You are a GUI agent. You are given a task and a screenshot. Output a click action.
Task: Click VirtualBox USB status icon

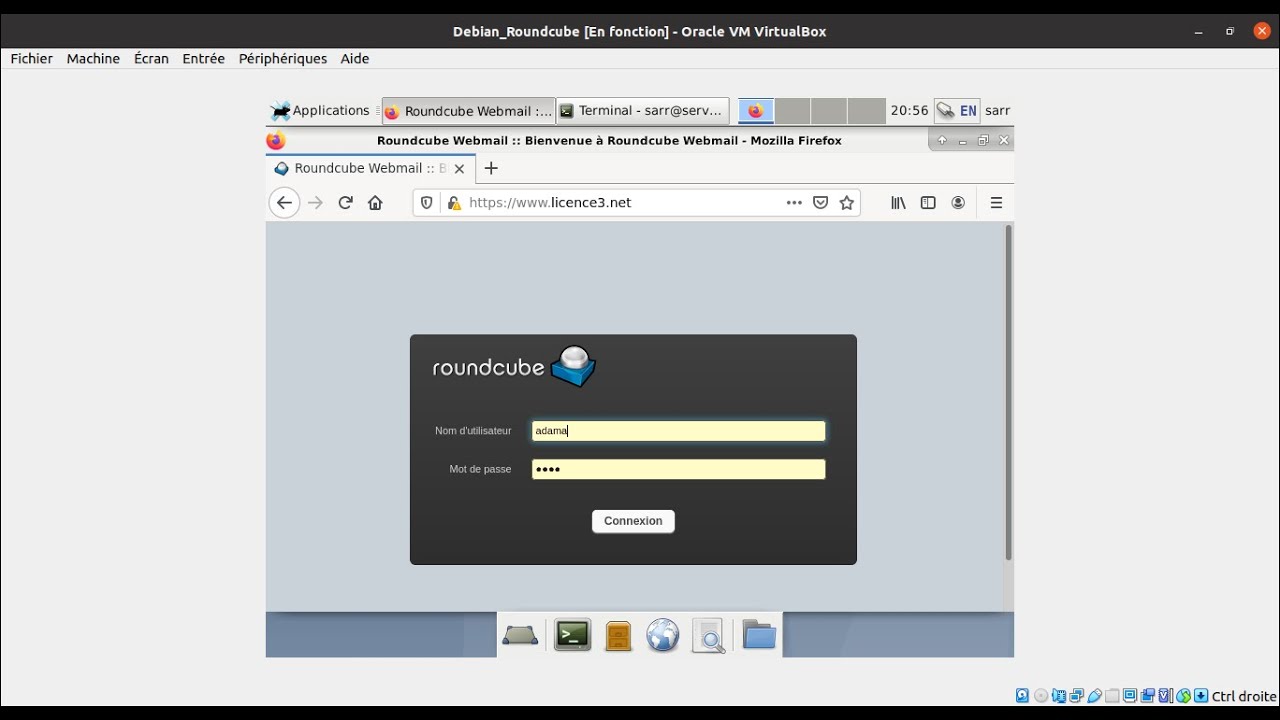tap(1095, 696)
